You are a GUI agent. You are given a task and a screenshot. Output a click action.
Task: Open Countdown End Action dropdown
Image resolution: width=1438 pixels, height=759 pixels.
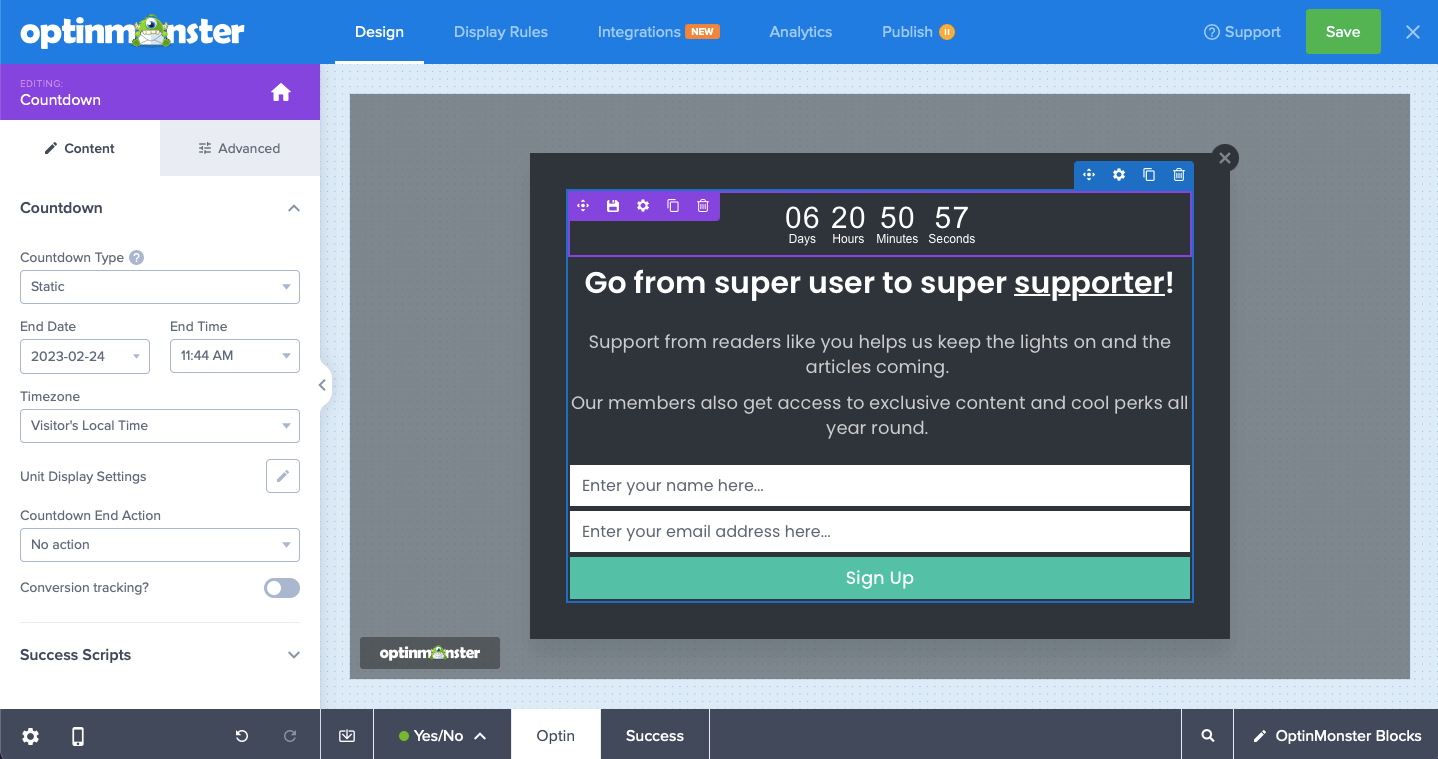(x=159, y=545)
